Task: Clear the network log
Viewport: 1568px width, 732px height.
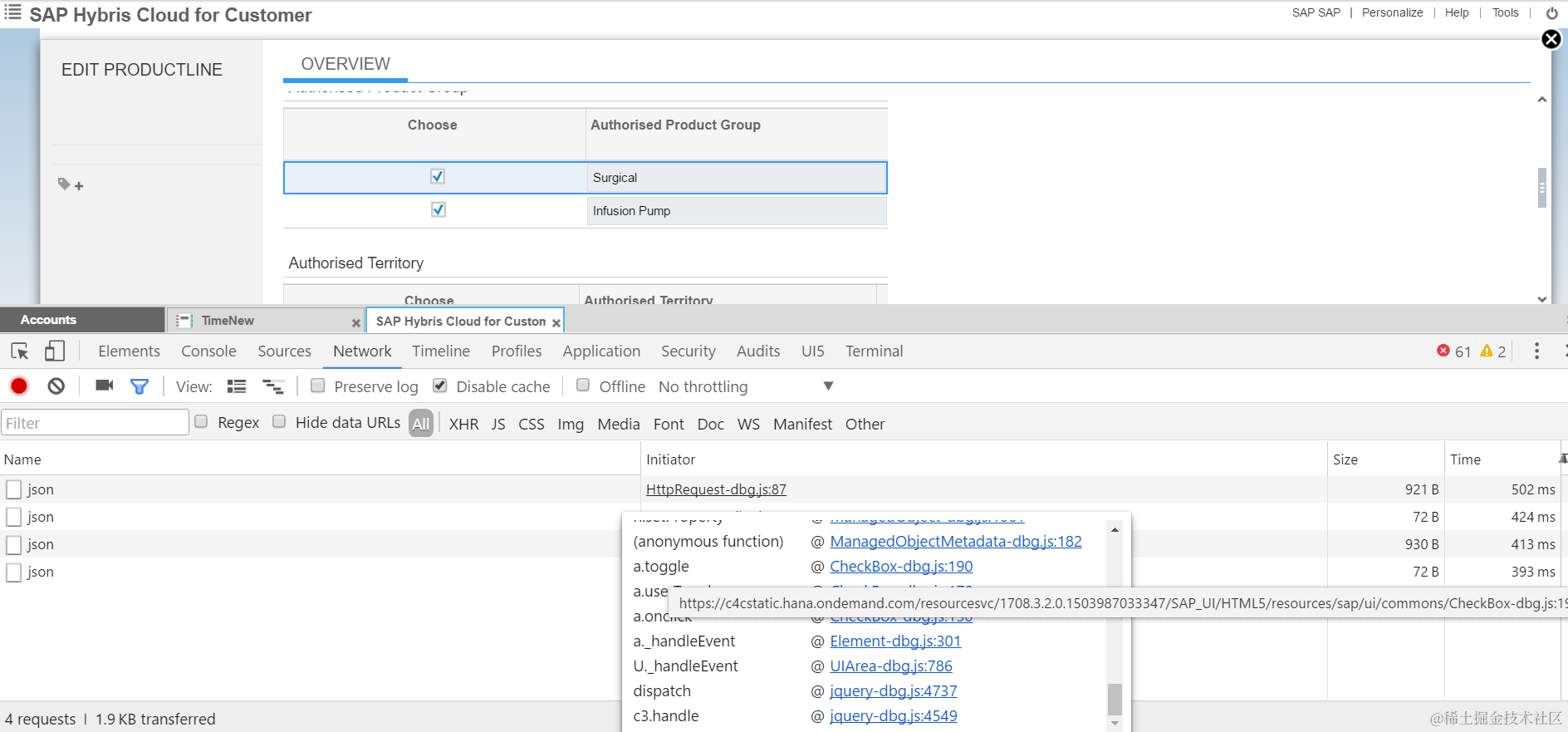Action: (56, 386)
